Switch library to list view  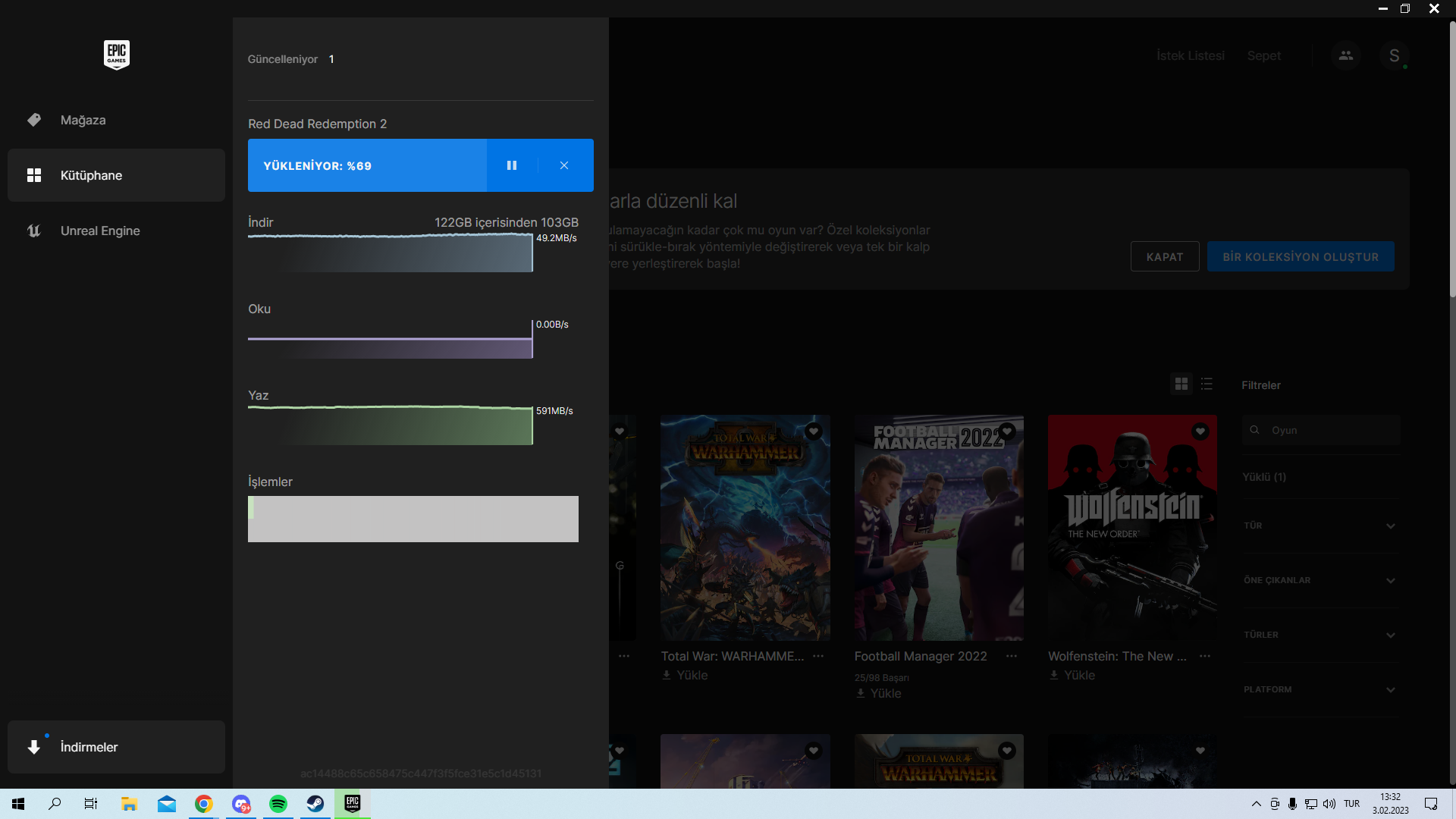coord(1207,384)
